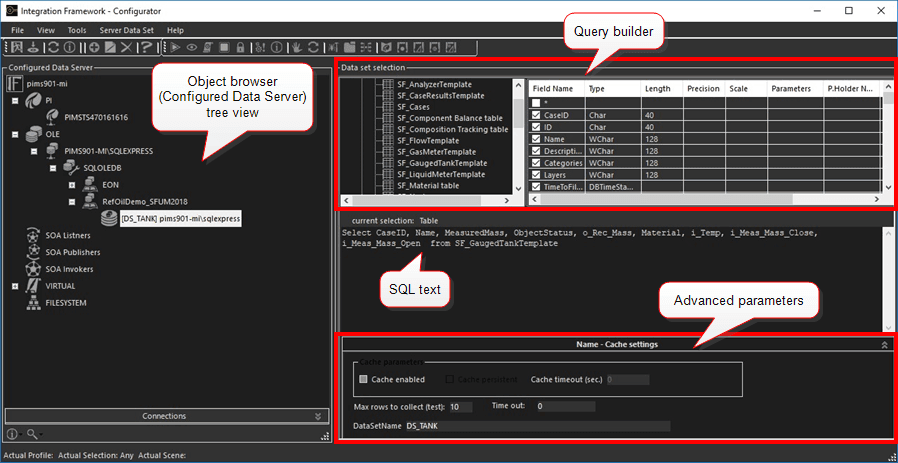
Task: Click the Parameters column header
Action: tap(795, 89)
